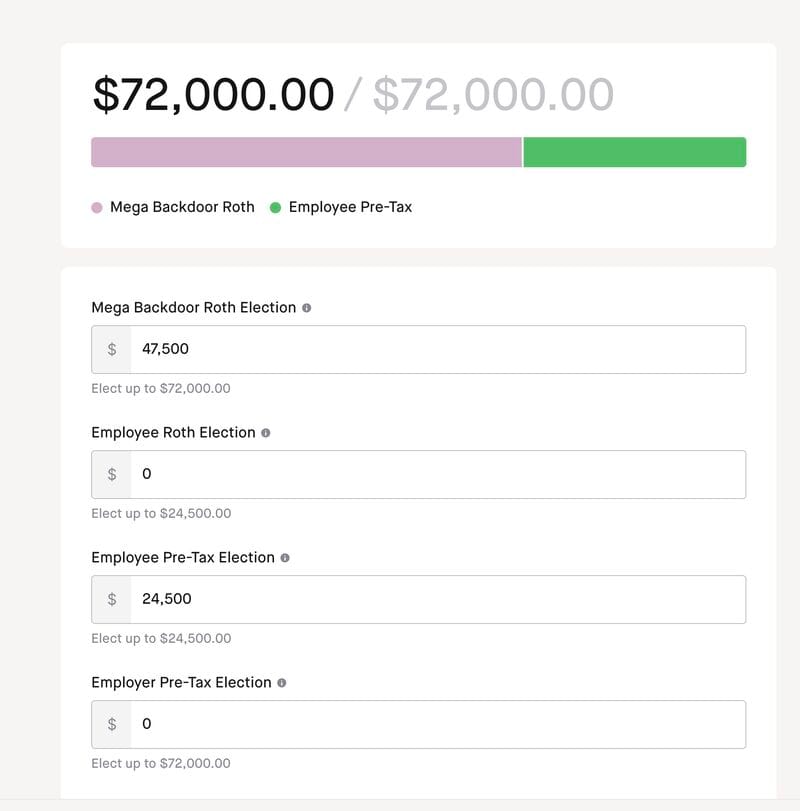Click the pink Mega Backdoor Roth legend dot
Viewport: 800px width, 811px height.
click(97, 208)
